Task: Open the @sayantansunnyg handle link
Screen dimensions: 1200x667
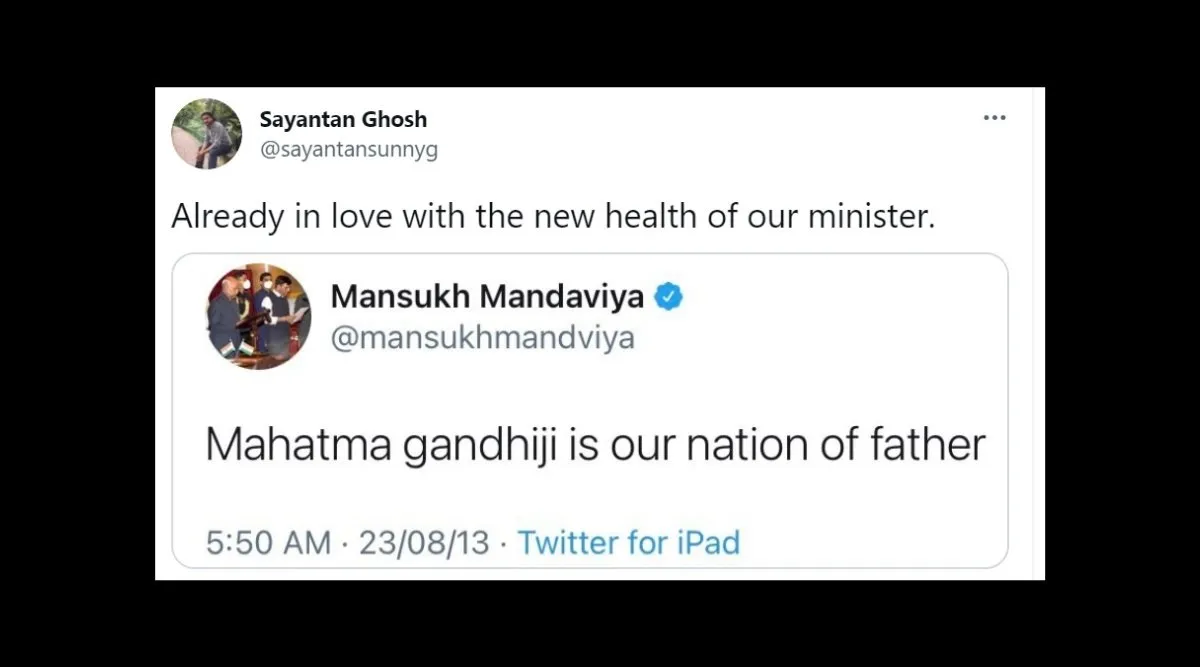Action: tap(348, 150)
